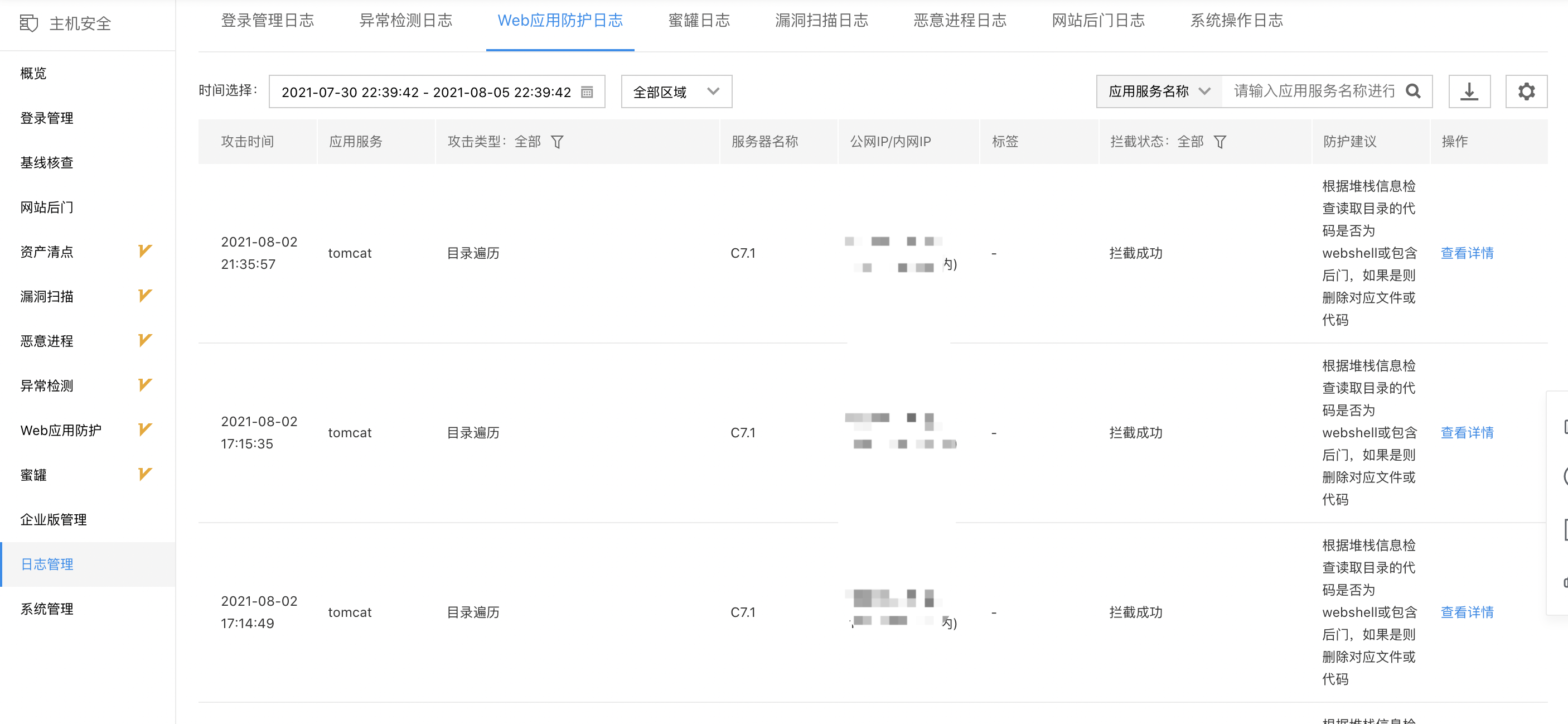Click the 公网IP/内网IP column header
This screenshot has height=724, width=1568.
pyautogui.click(x=890, y=142)
